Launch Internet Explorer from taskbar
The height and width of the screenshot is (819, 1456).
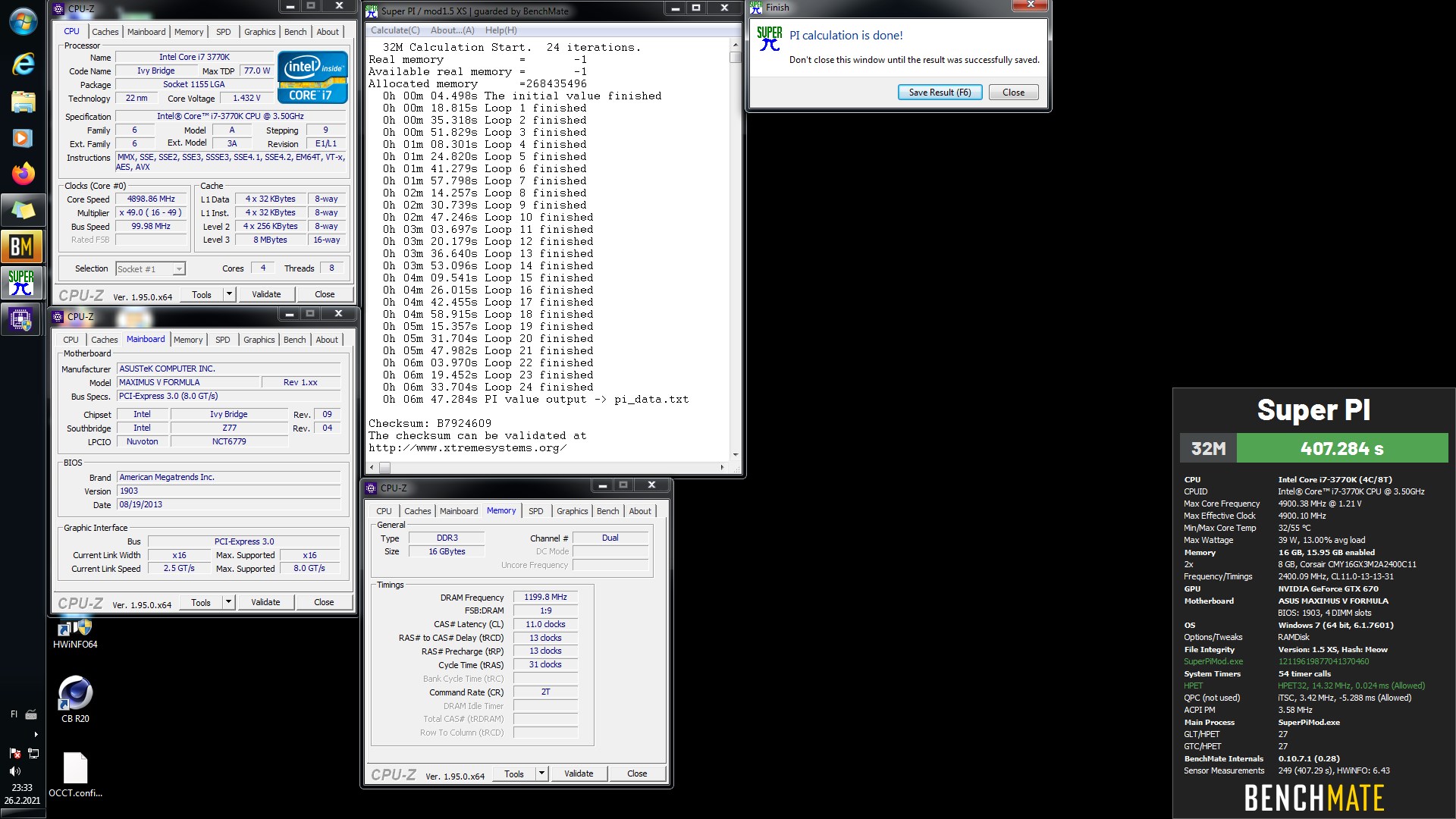click(23, 64)
